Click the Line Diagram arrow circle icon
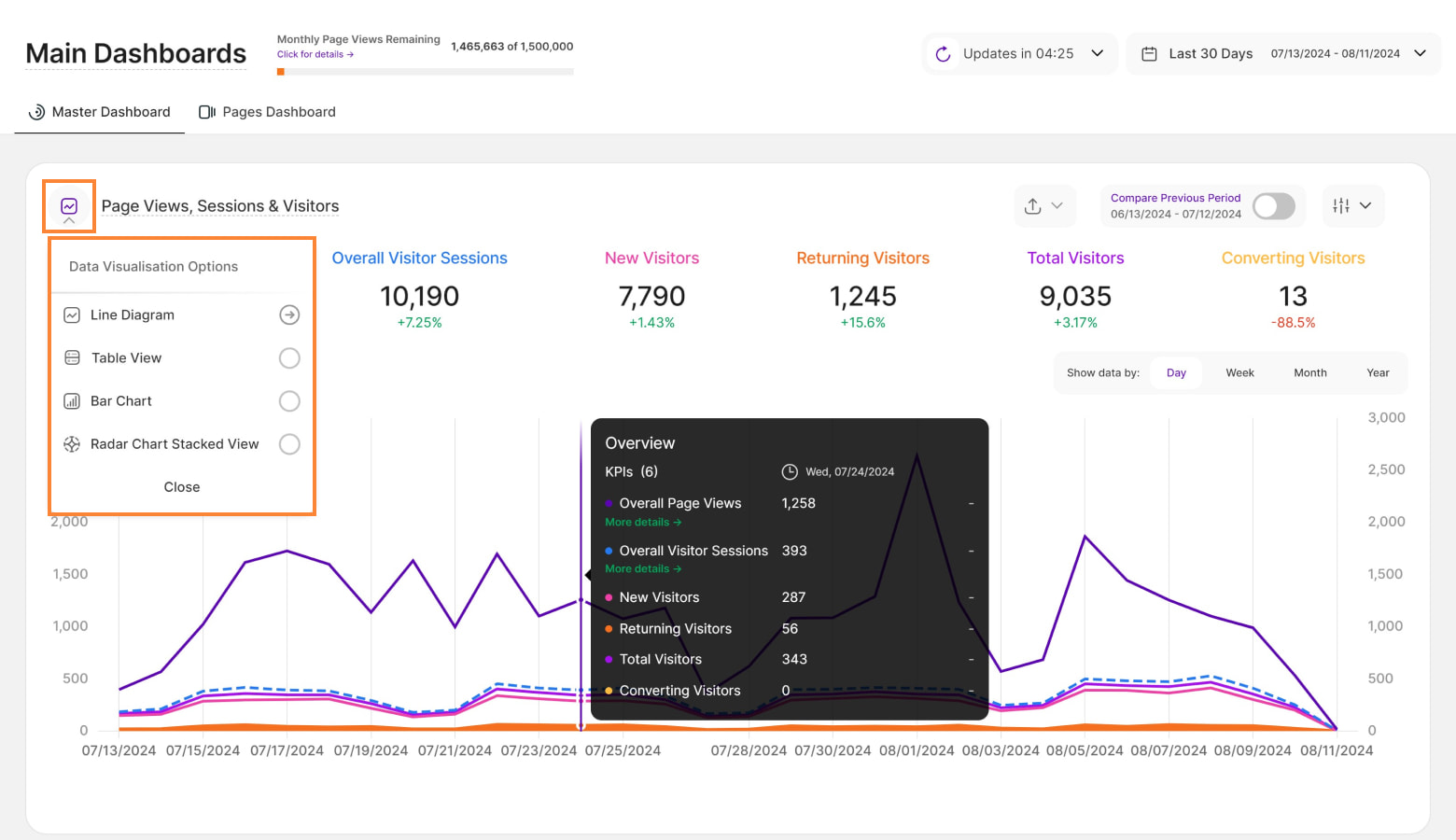1456x840 pixels. (289, 315)
